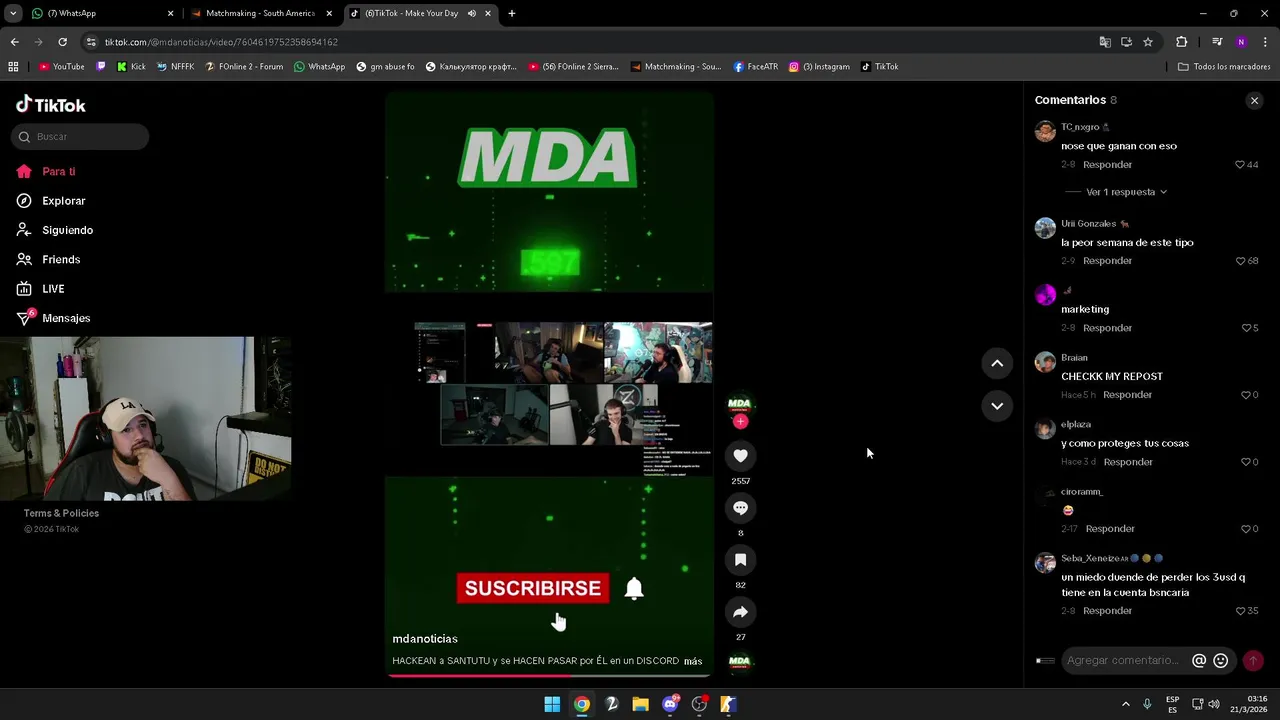Like Braian's CHECKK MY REPOST comment
Viewport: 1280px width, 720px height.
pyautogui.click(x=1246, y=395)
